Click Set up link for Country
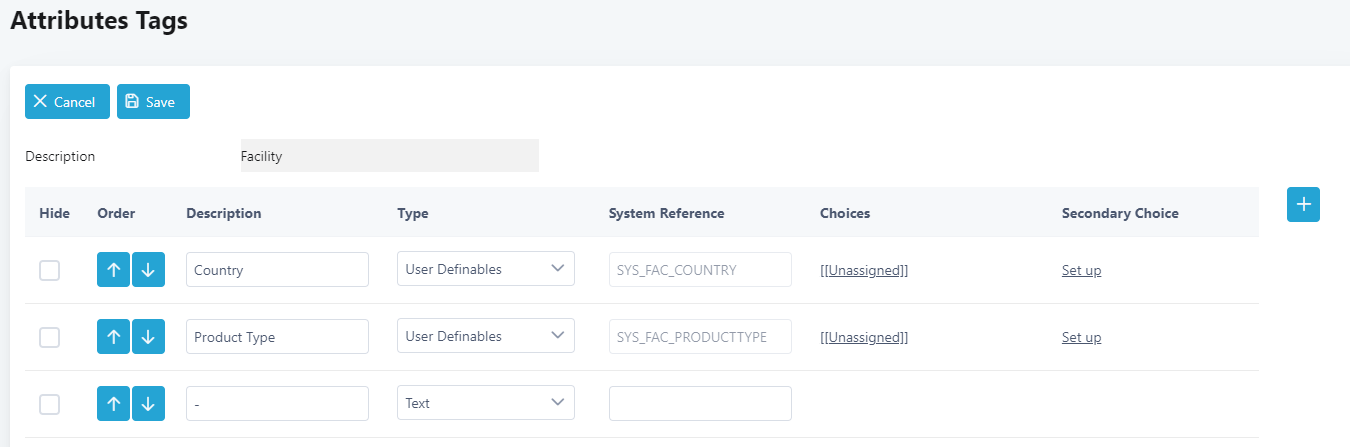Screen dimensions: 1350x447 click(x=1081, y=270)
